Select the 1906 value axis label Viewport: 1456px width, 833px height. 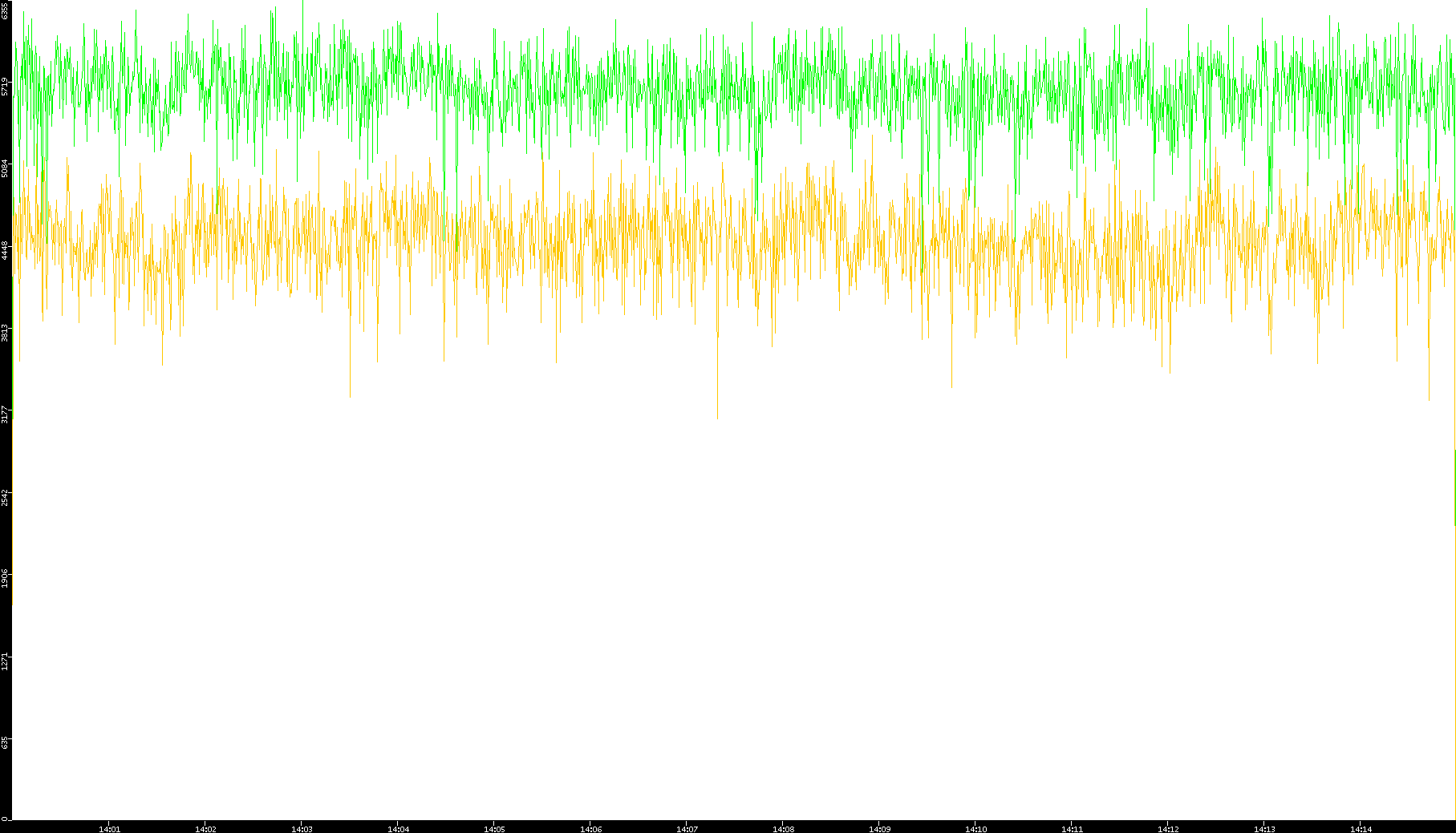pyautogui.click(x=5, y=577)
